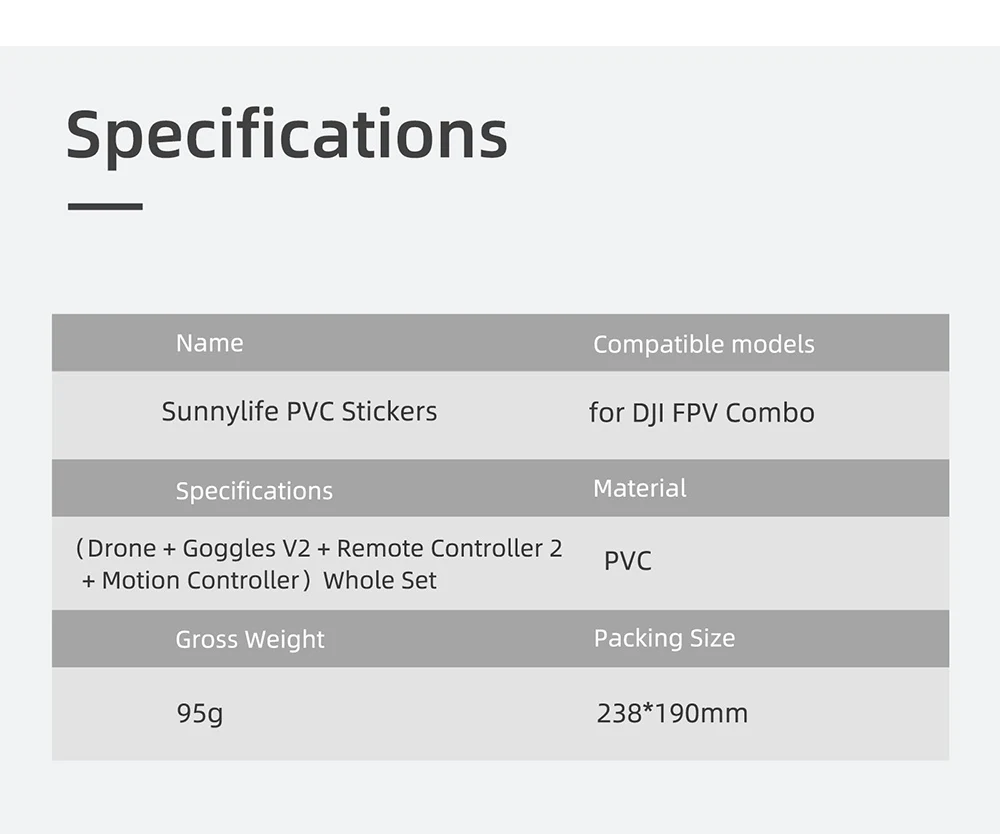
Task: Click the for DJI FPV Combo value
Action: point(701,412)
